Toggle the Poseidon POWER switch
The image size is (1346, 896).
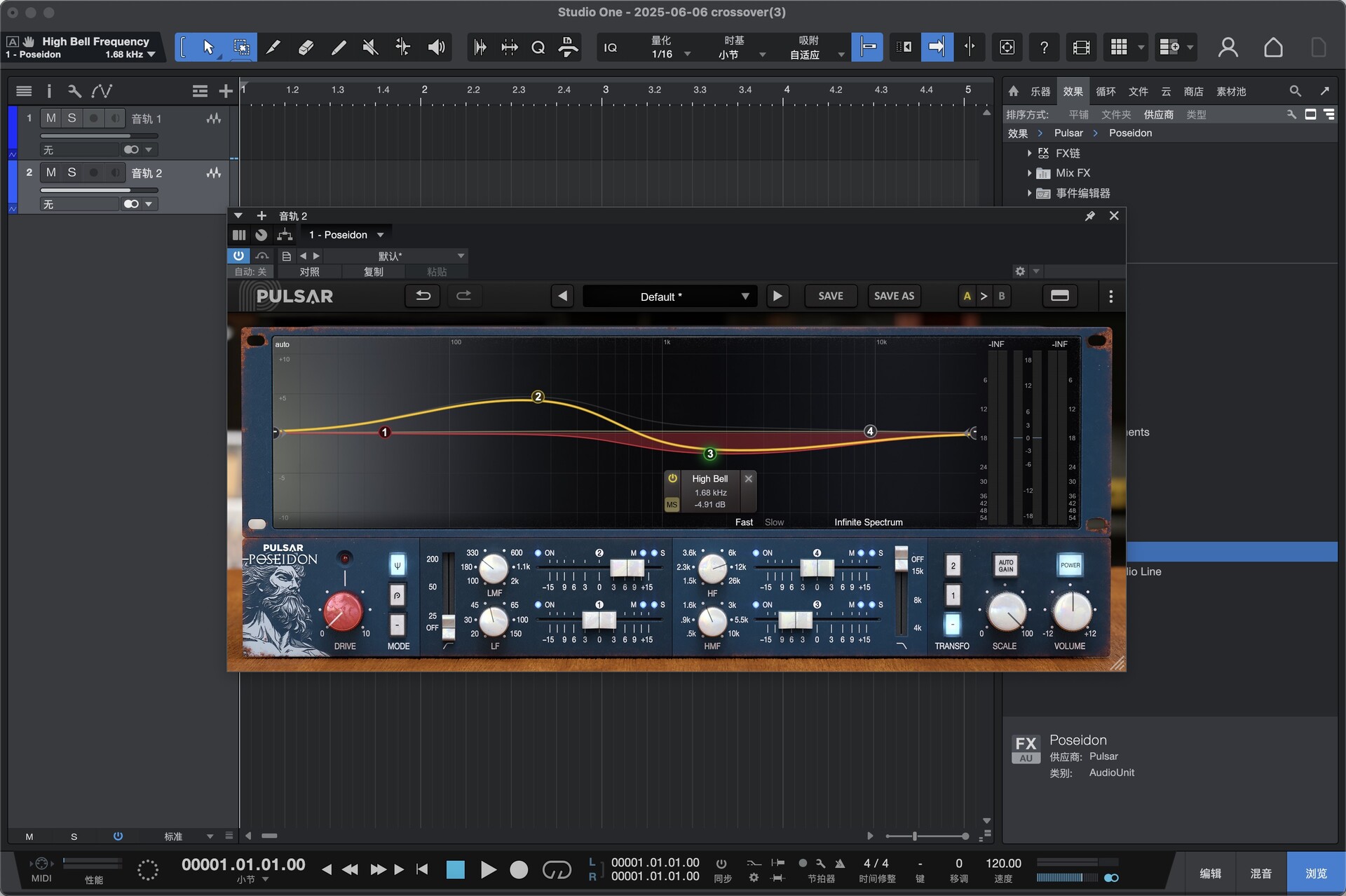(1070, 565)
